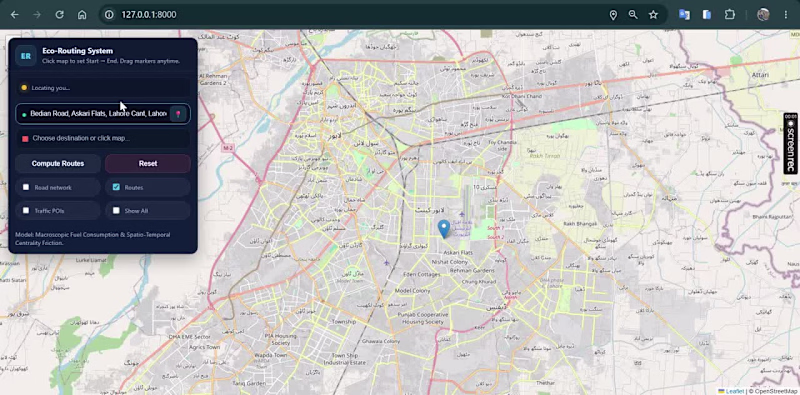This screenshot has height=395, width=800.
Task: Enable the Road network checkbox
Action: click(26, 187)
